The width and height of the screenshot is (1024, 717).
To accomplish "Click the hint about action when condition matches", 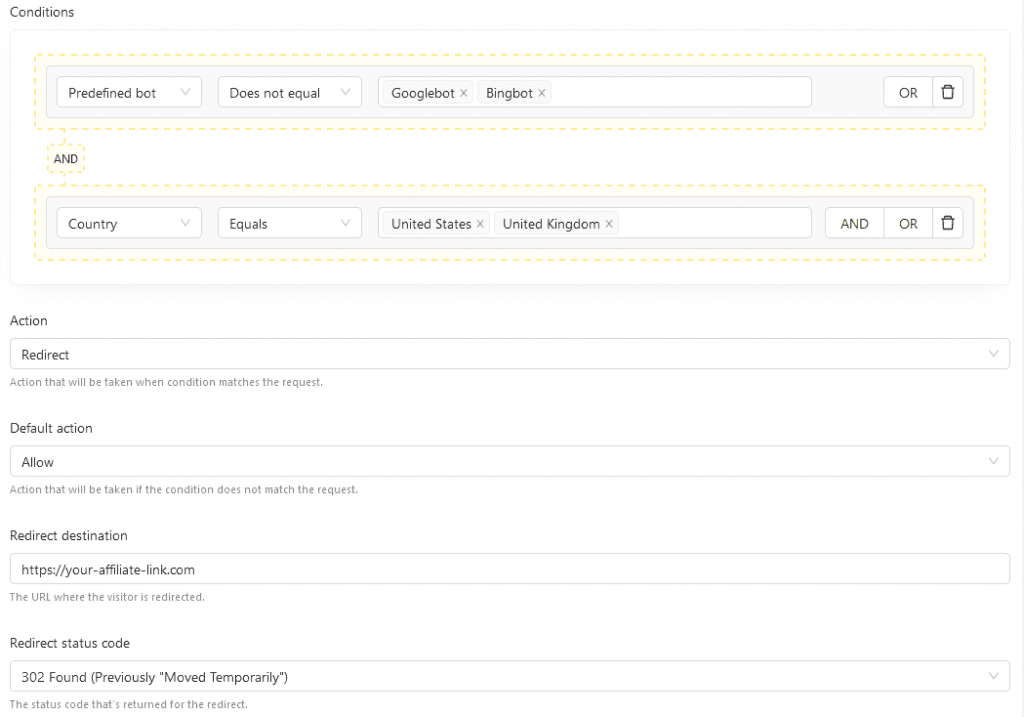I will click(167, 382).
